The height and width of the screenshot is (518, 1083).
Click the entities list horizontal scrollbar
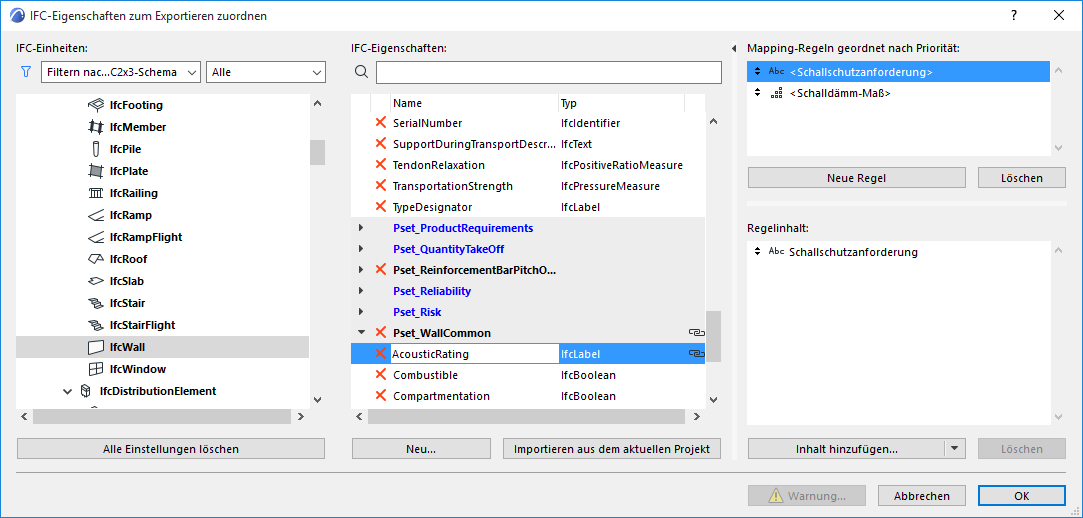(162, 416)
